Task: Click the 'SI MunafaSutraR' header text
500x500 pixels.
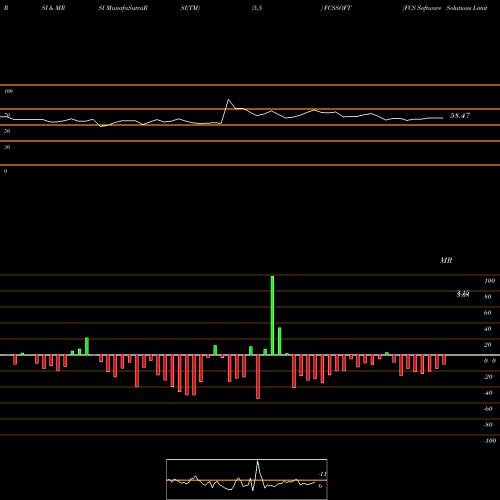Action: point(123,8)
